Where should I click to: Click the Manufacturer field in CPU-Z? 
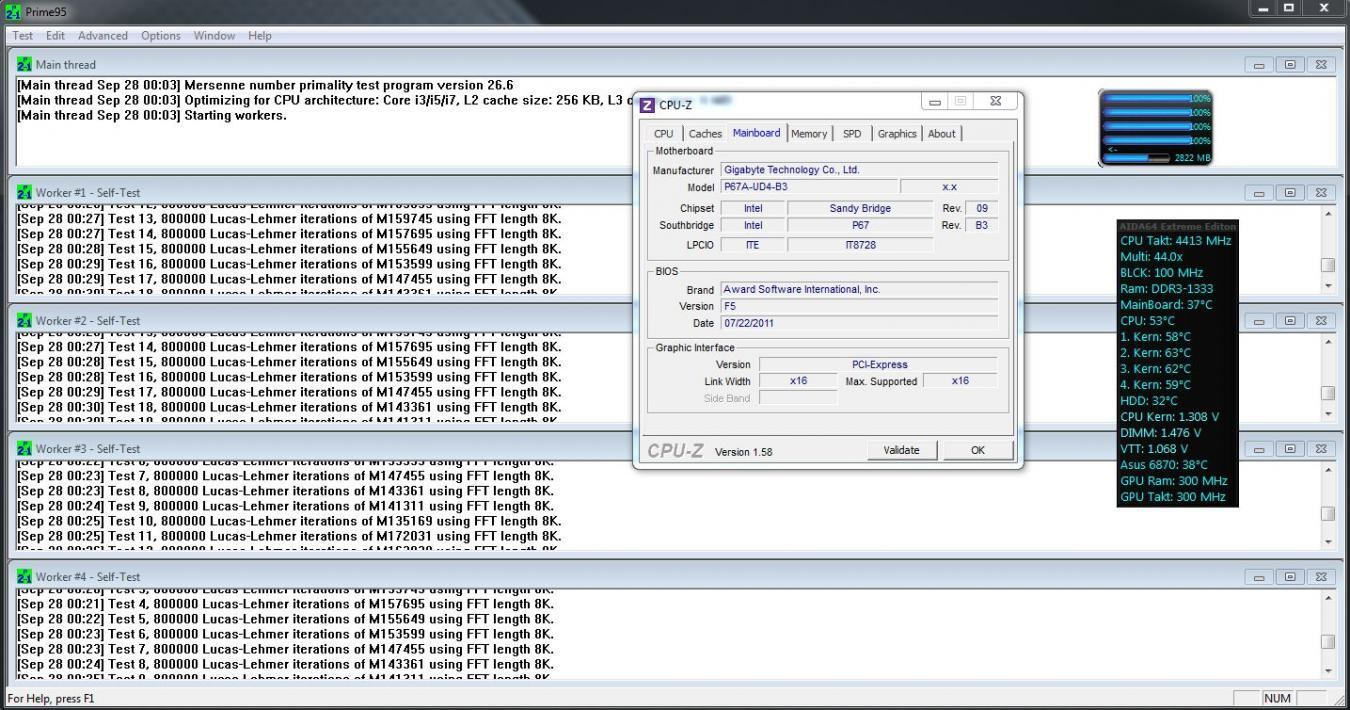pos(859,170)
